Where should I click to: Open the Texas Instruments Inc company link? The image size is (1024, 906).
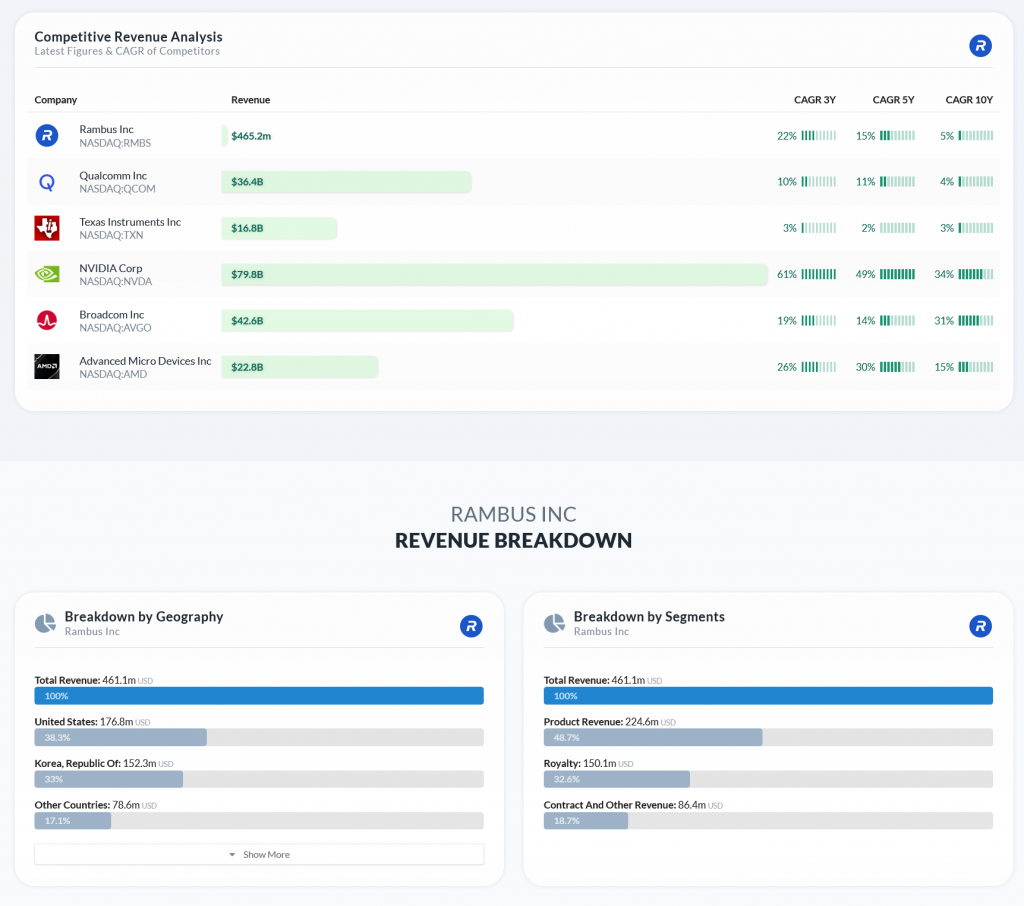(130, 222)
